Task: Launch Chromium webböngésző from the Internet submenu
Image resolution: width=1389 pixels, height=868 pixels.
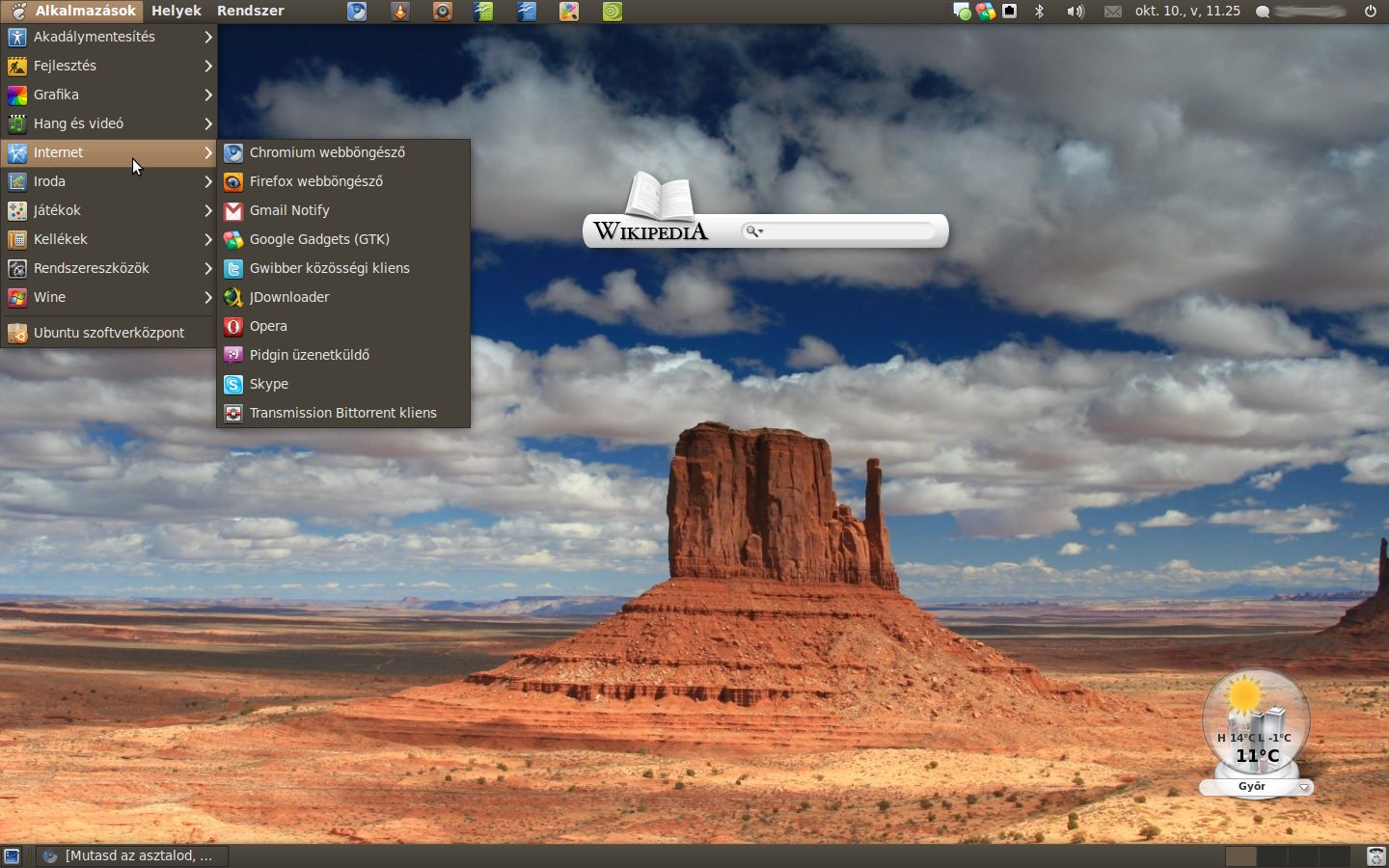Action: 343,152
